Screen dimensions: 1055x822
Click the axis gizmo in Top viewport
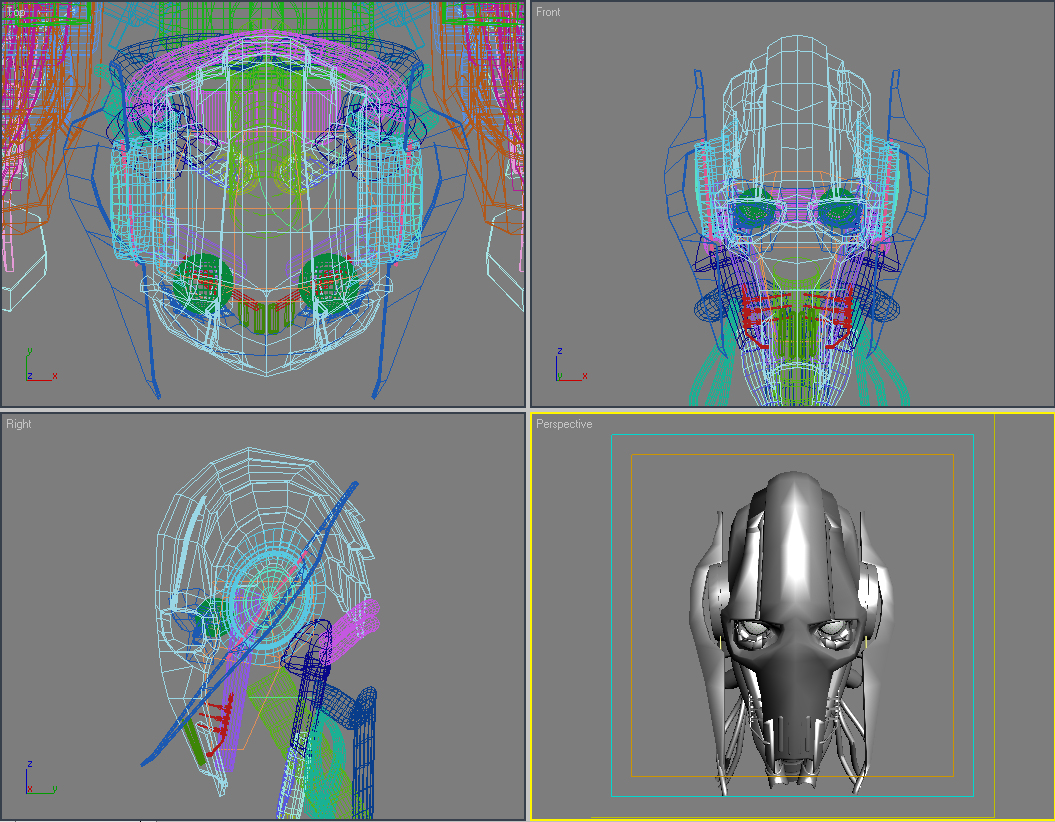point(41,365)
